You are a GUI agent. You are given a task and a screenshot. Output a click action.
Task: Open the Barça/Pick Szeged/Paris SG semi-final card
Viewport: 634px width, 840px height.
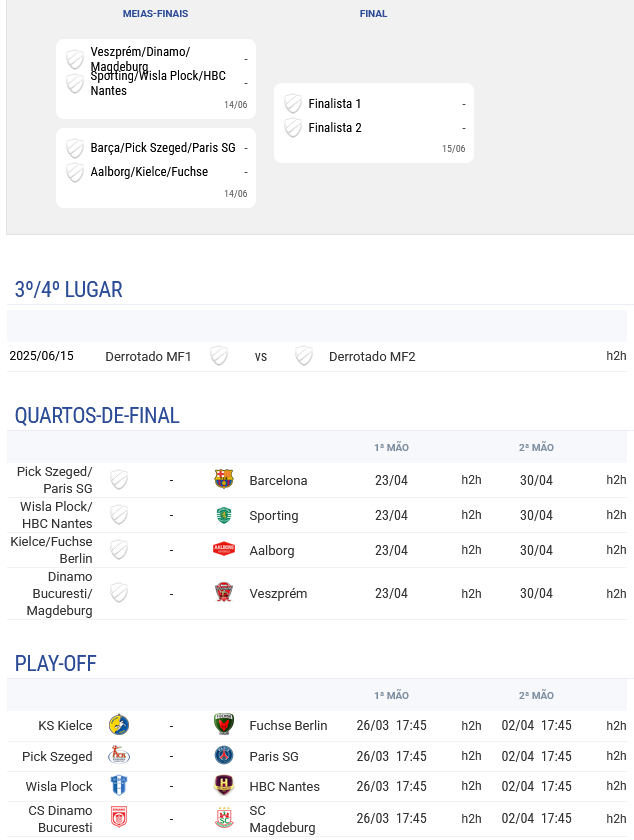tap(156, 168)
